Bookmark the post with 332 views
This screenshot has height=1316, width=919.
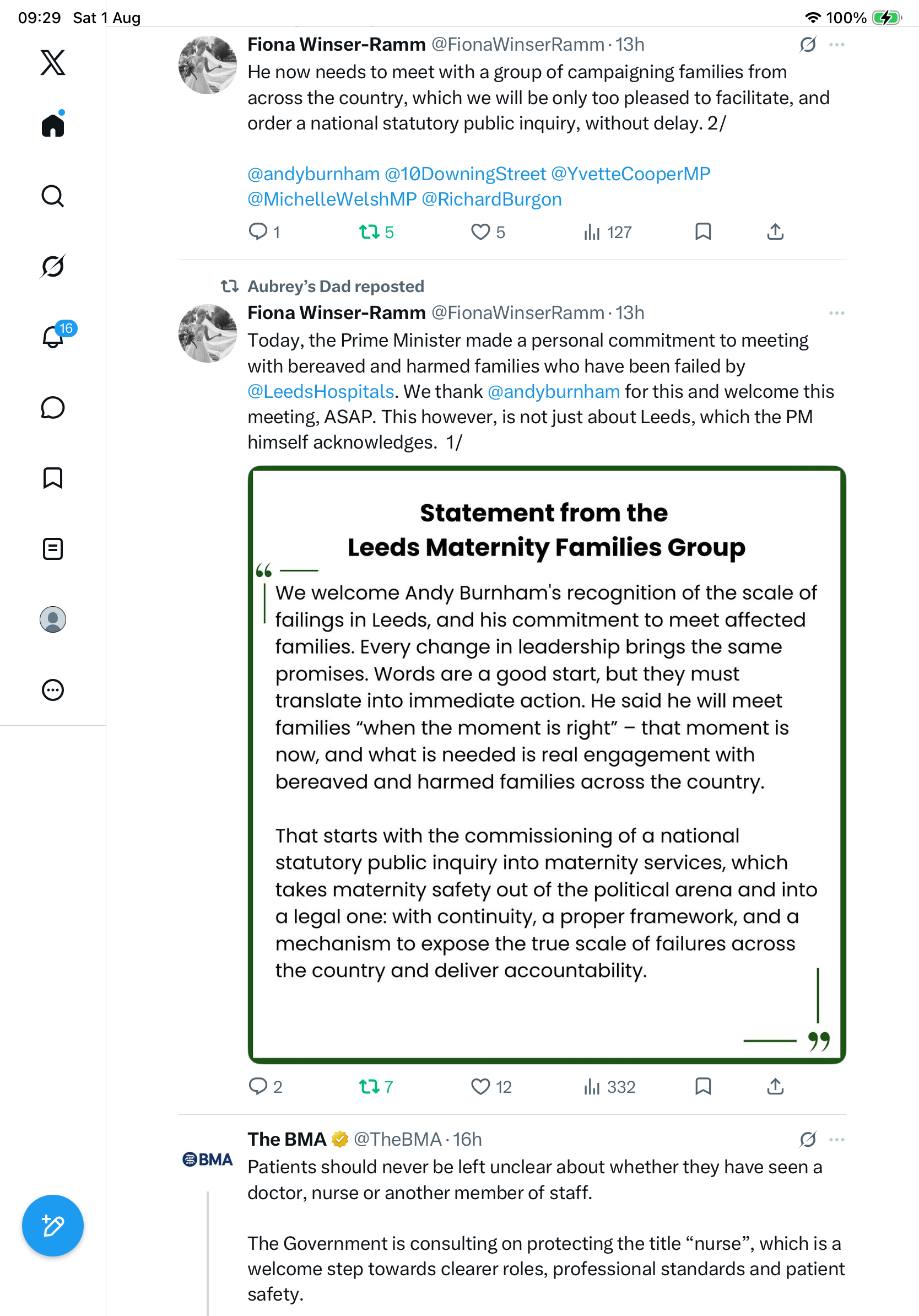click(703, 1086)
